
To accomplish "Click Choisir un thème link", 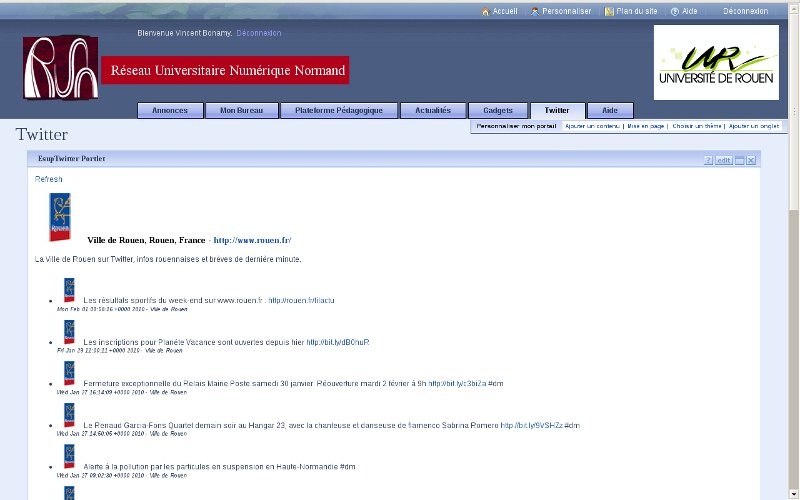I will [697, 127].
